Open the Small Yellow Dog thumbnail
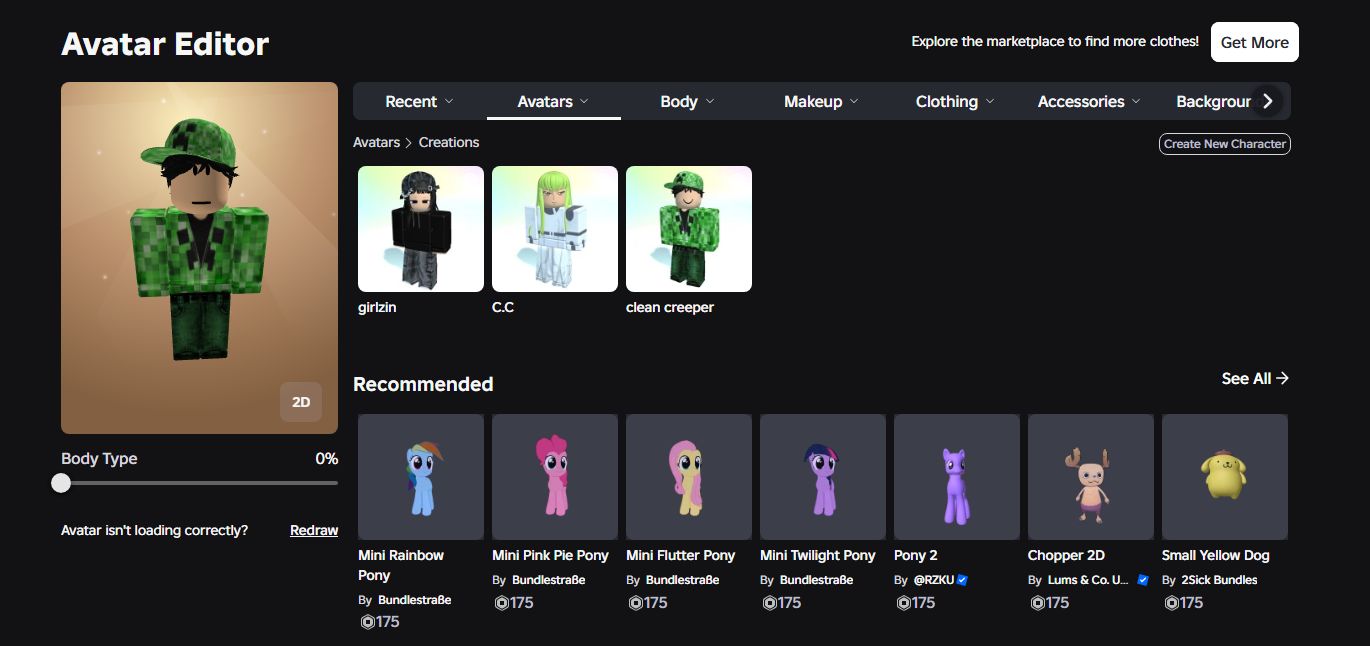The width and height of the screenshot is (1370, 646). pos(1225,477)
